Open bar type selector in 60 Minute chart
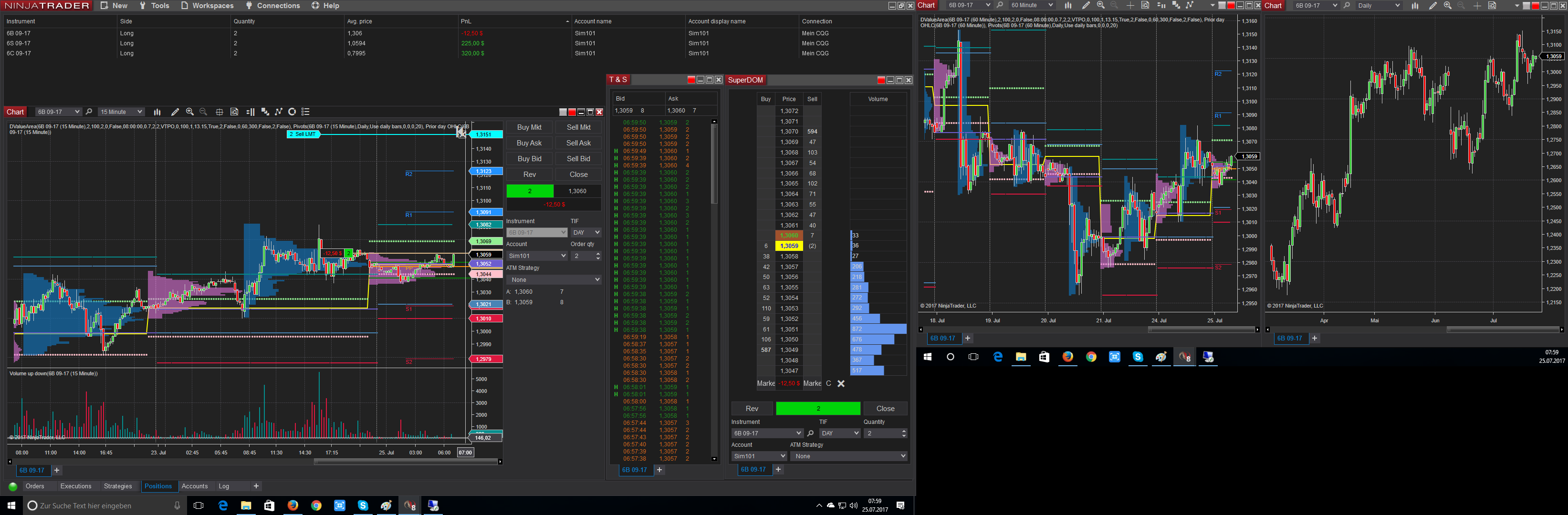Screen dimensions: 1568x515 pyautogui.click(x=1068, y=5)
